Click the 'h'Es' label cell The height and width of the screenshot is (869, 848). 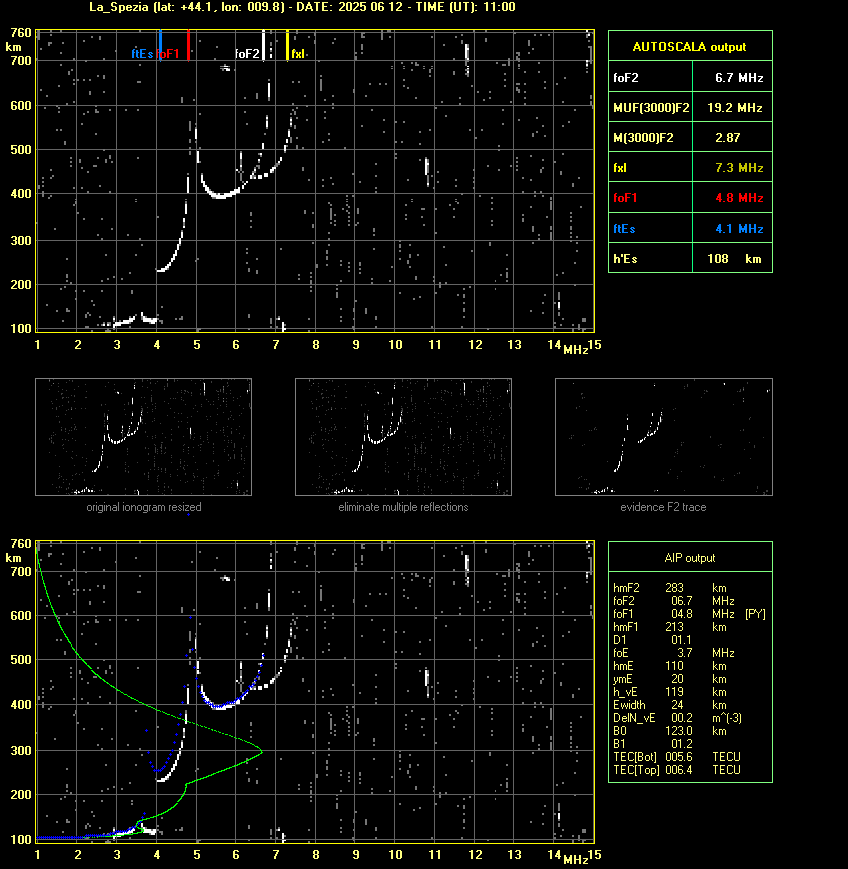click(651, 259)
